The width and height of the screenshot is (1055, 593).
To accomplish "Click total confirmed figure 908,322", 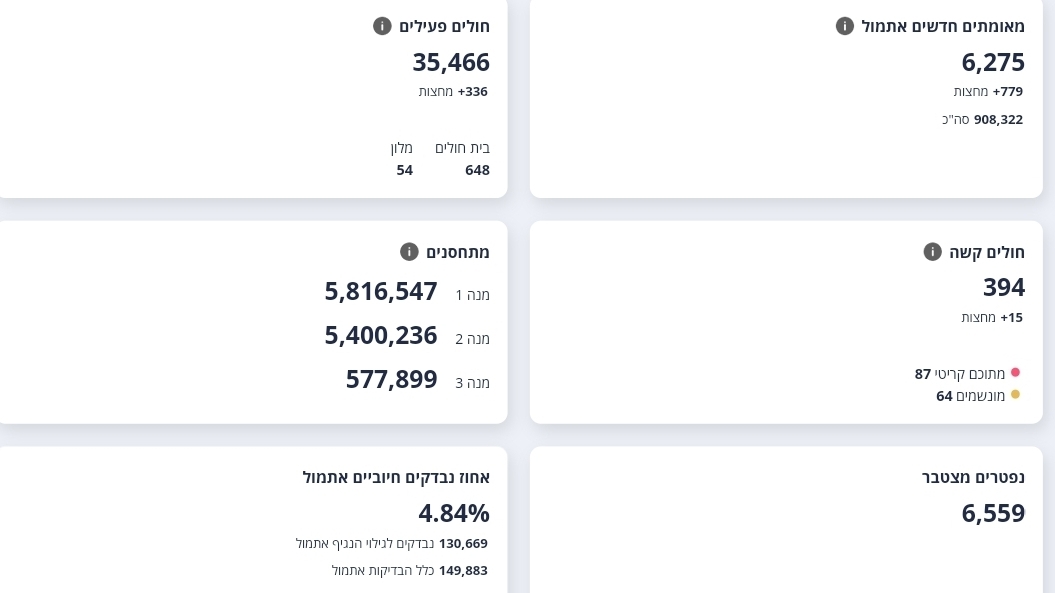I will point(998,120).
